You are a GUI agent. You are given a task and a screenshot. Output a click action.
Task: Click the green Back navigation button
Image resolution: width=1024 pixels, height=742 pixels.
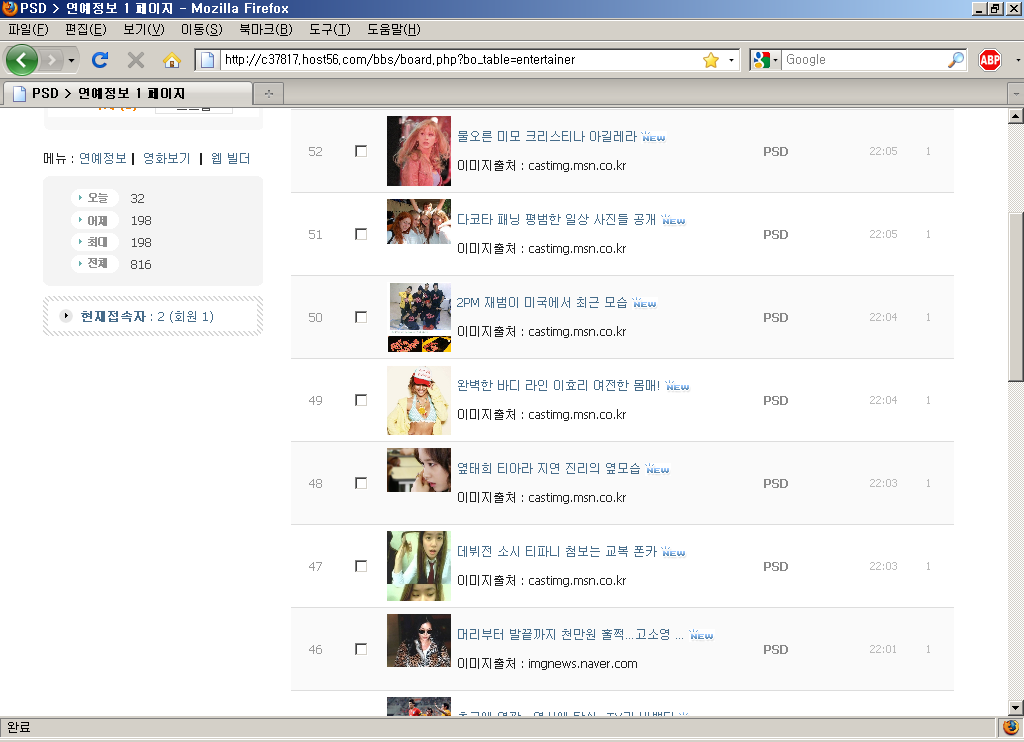[x=22, y=60]
